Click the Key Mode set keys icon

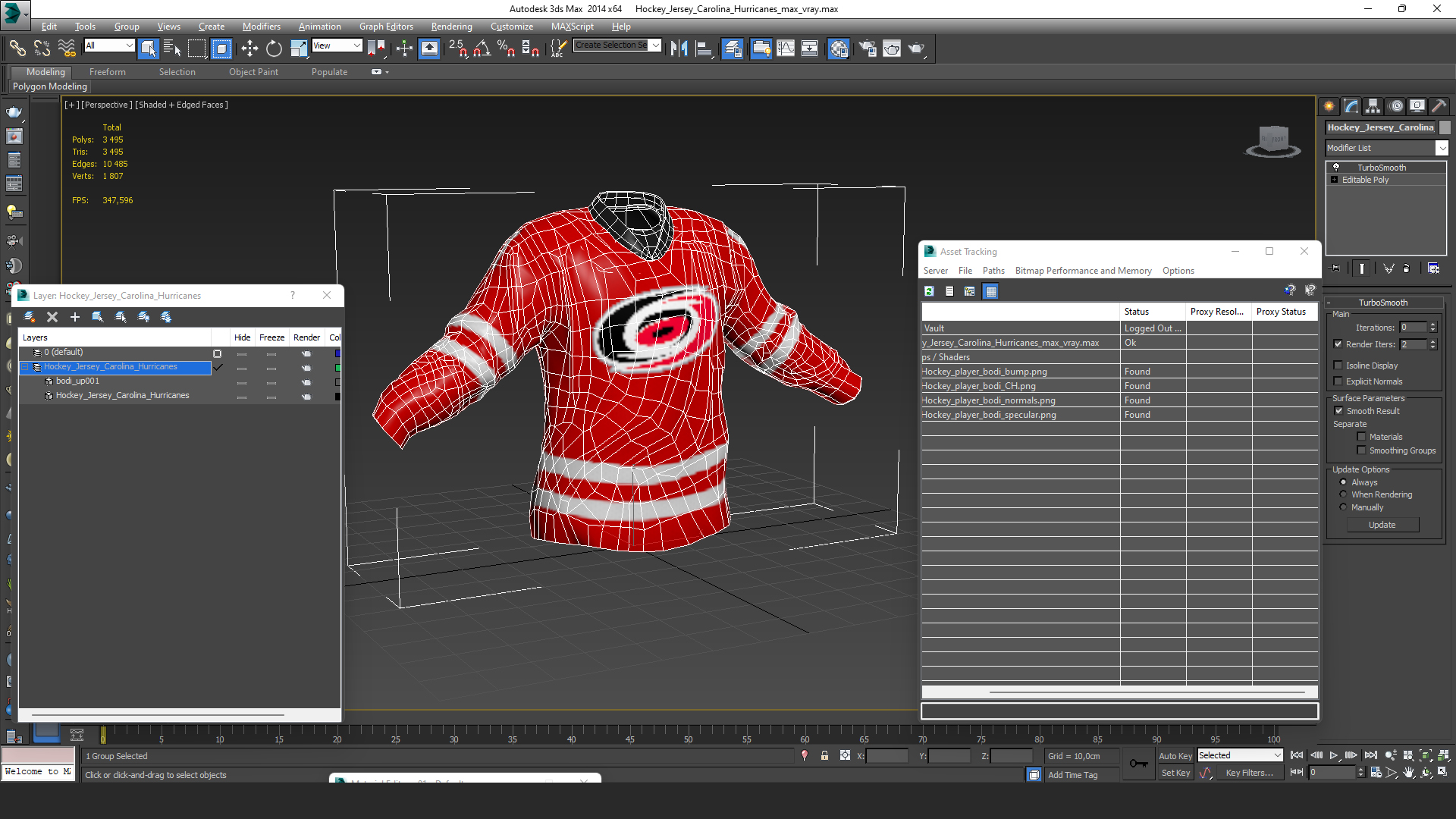tap(1138, 764)
